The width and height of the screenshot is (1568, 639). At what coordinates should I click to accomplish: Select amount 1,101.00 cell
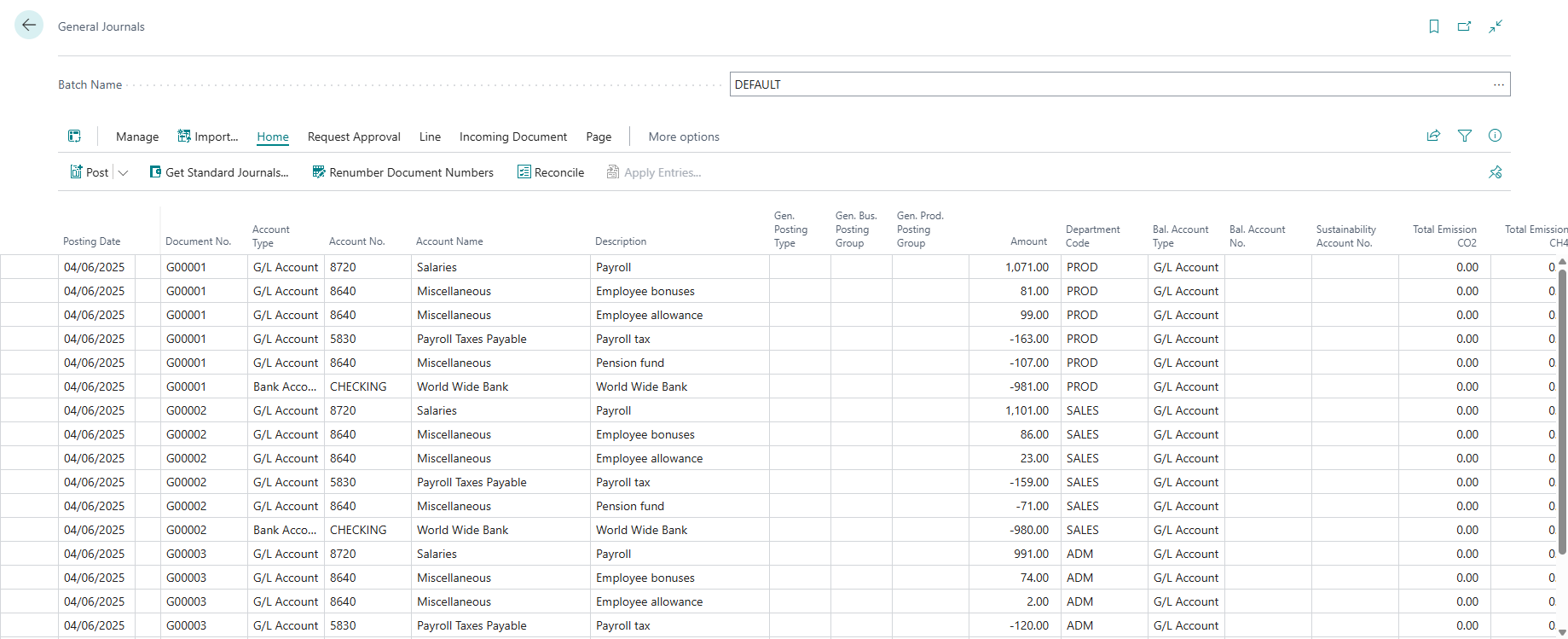coord(1015,410)
